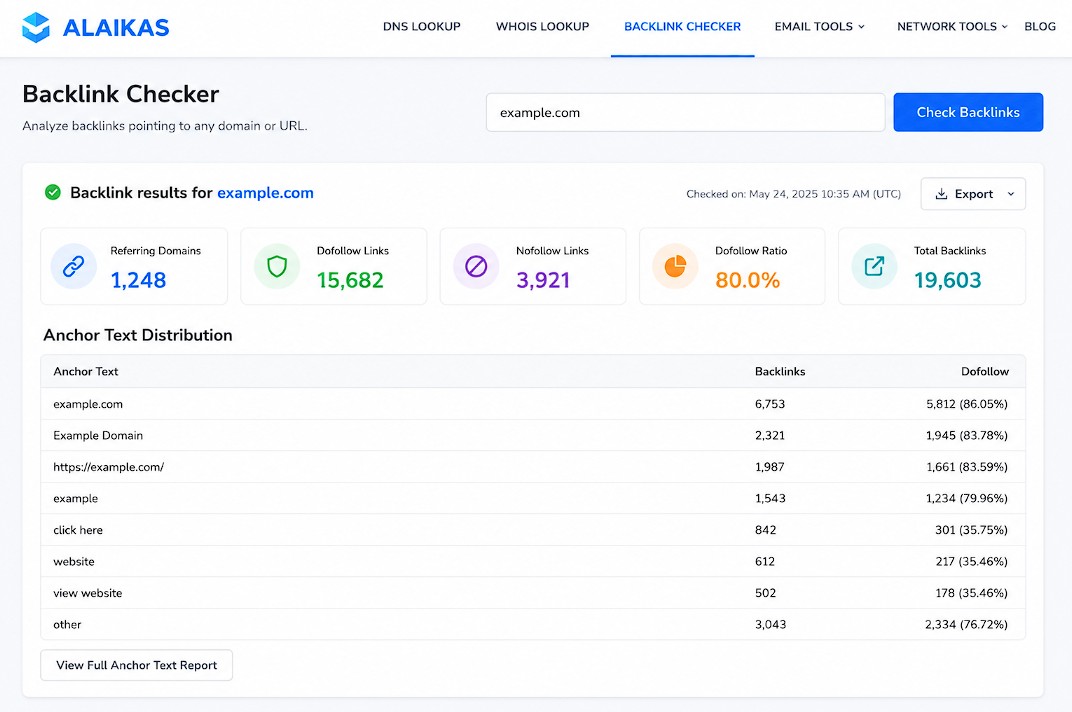Viewport: 1072px width, 712px height.
Task: Click the Referring Domains chain-link icon
Action: [x=74, y=266]
